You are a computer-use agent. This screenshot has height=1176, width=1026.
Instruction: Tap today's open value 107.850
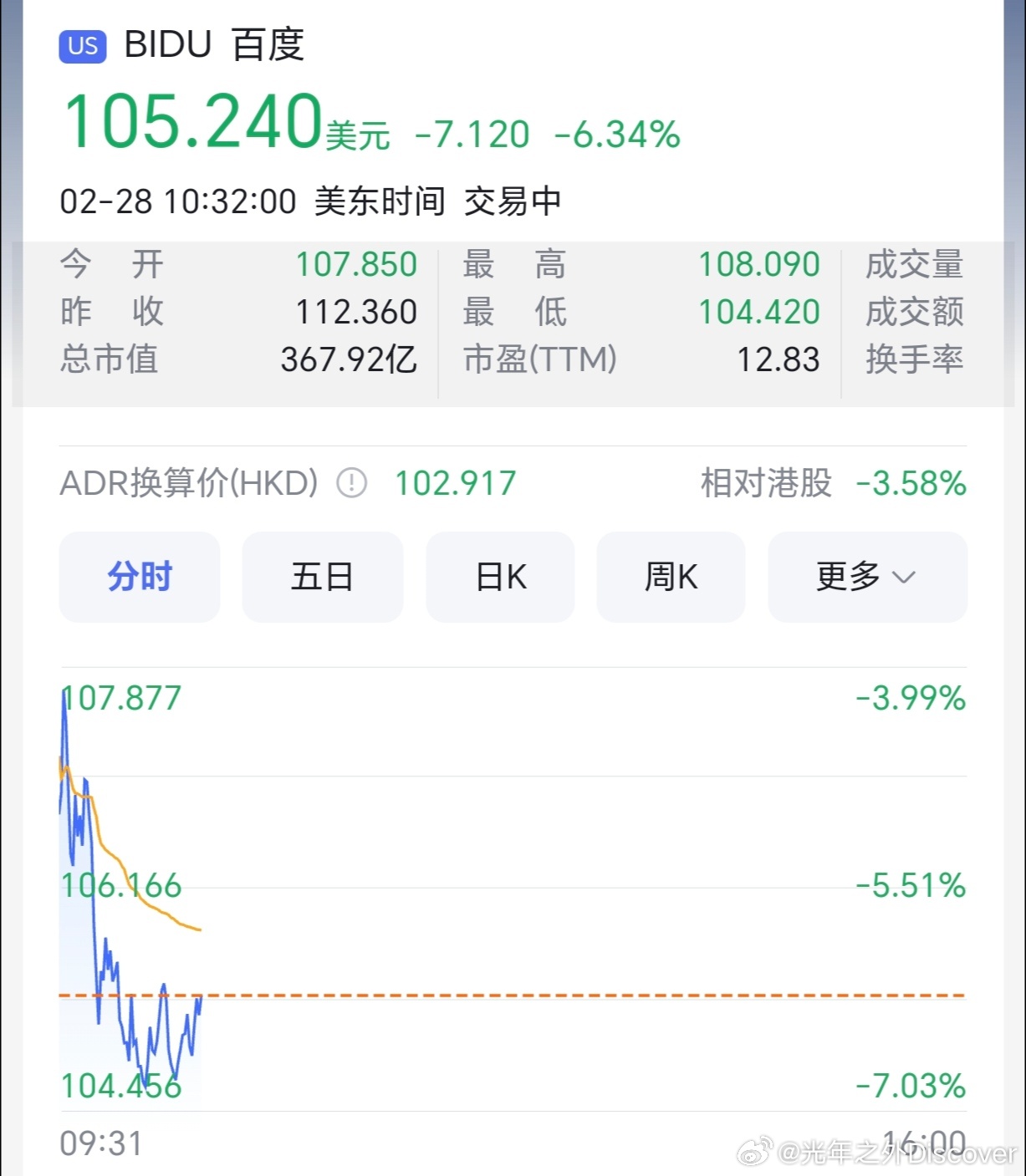(356, 265)
